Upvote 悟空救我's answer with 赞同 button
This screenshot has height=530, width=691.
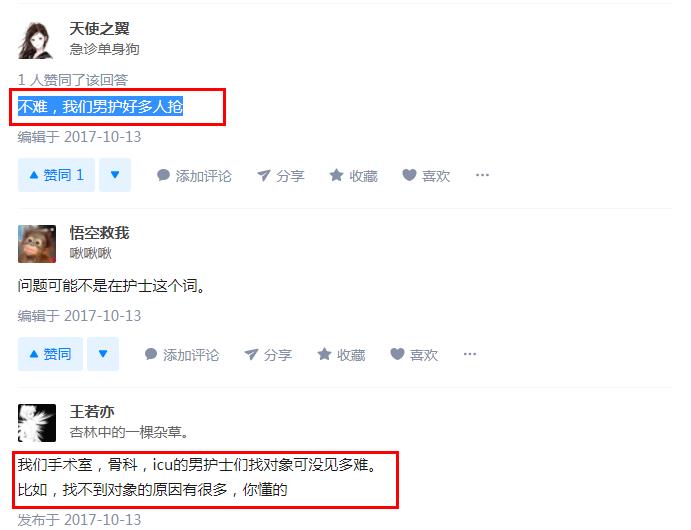click(x=50, y=354)
